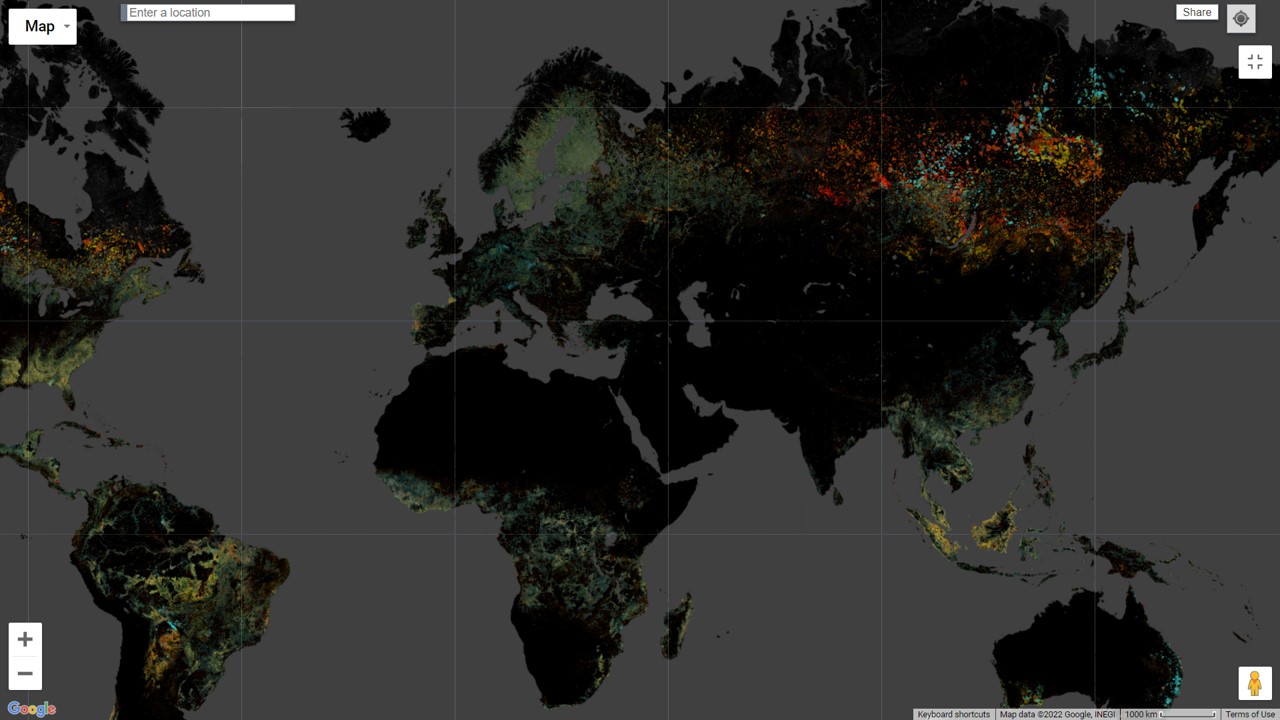Click the Google logo
The height and width of the screenshot is (720, 1280).
pos(31,709)
